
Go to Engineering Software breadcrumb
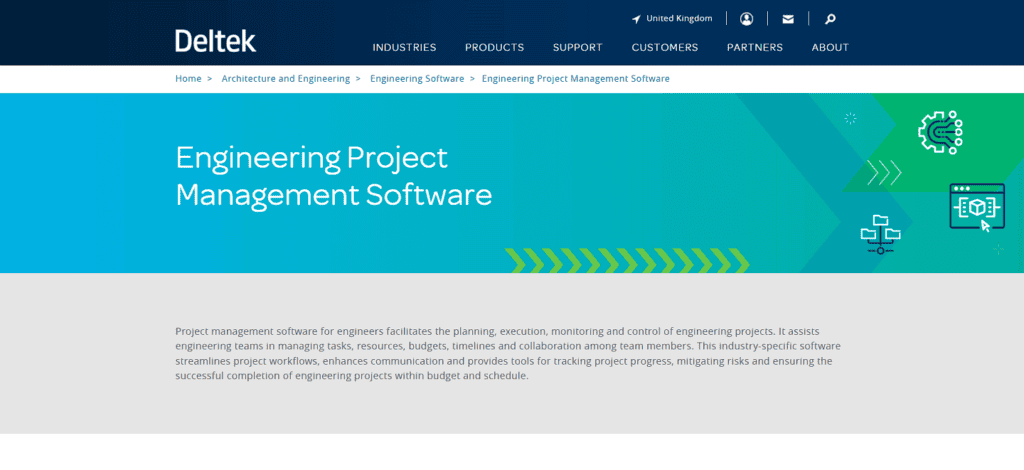(x=416, y=78)
